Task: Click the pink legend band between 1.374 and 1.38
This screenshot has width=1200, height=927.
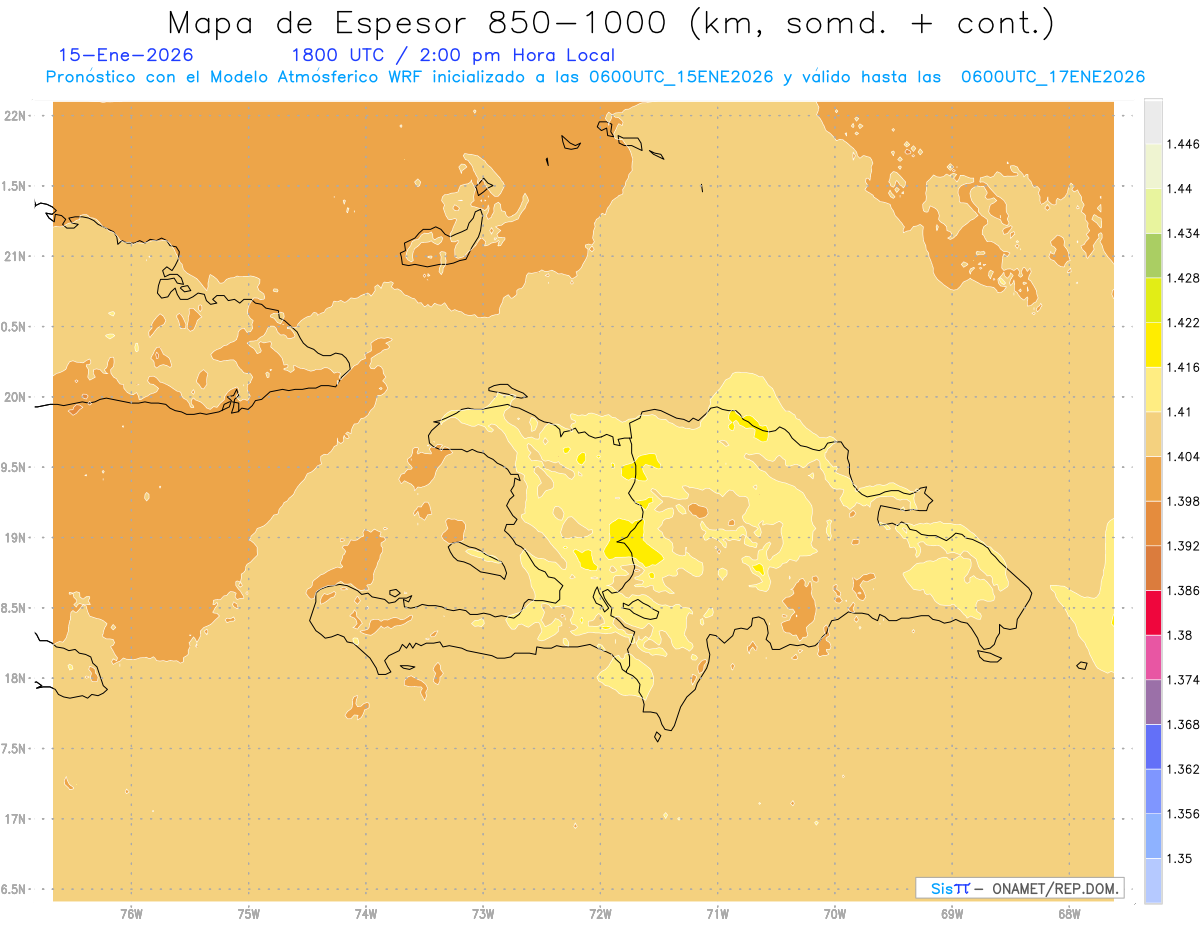Action: [1153, 657]
